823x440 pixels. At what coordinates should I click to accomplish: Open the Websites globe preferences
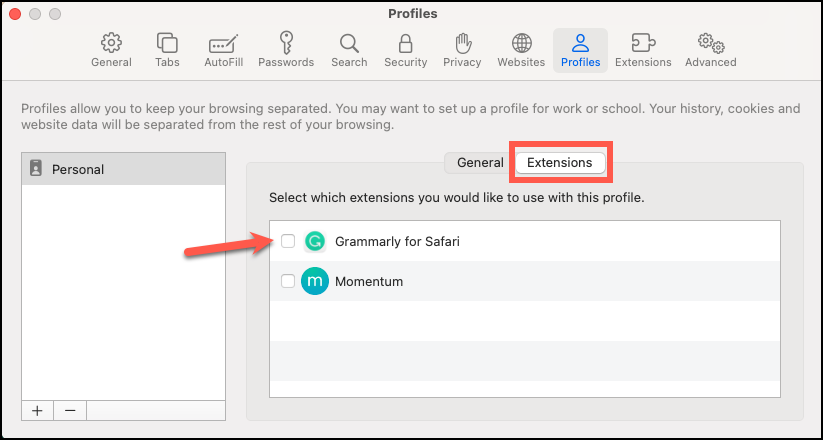(x=521, y=50)
